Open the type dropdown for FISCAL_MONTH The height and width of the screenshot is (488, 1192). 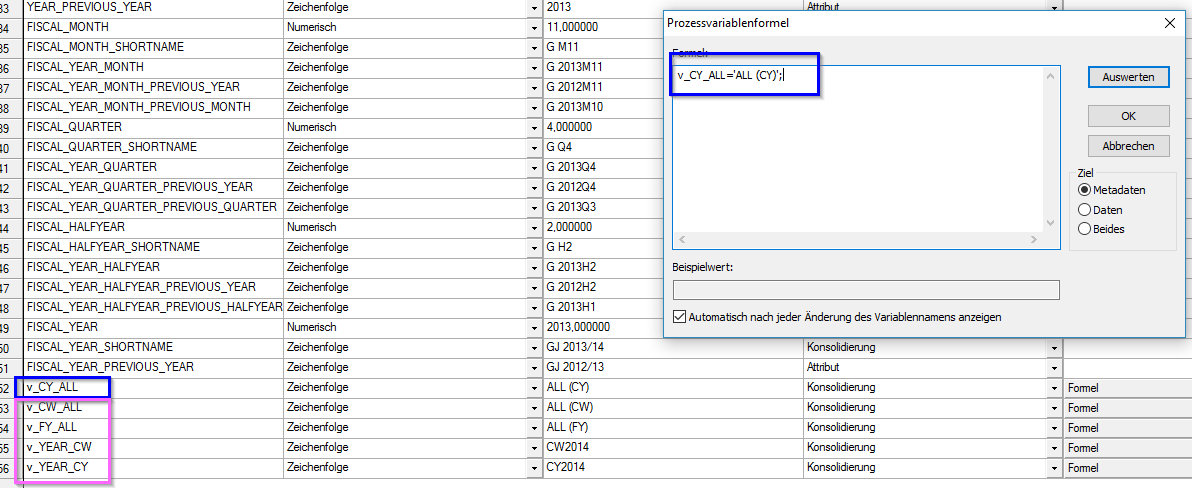(x=534, y=27)
